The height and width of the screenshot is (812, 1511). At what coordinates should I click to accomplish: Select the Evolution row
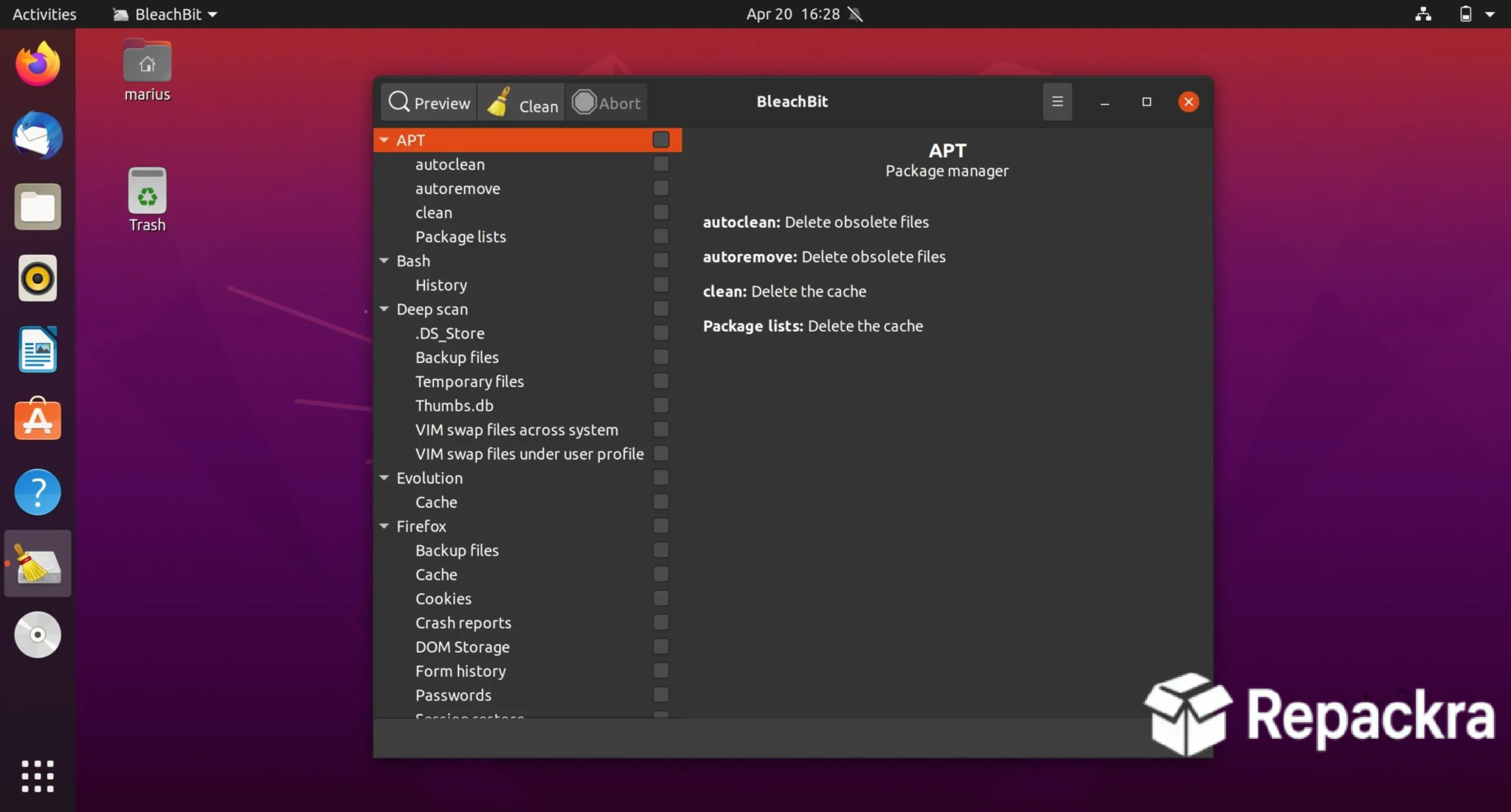tap(528, 478)
